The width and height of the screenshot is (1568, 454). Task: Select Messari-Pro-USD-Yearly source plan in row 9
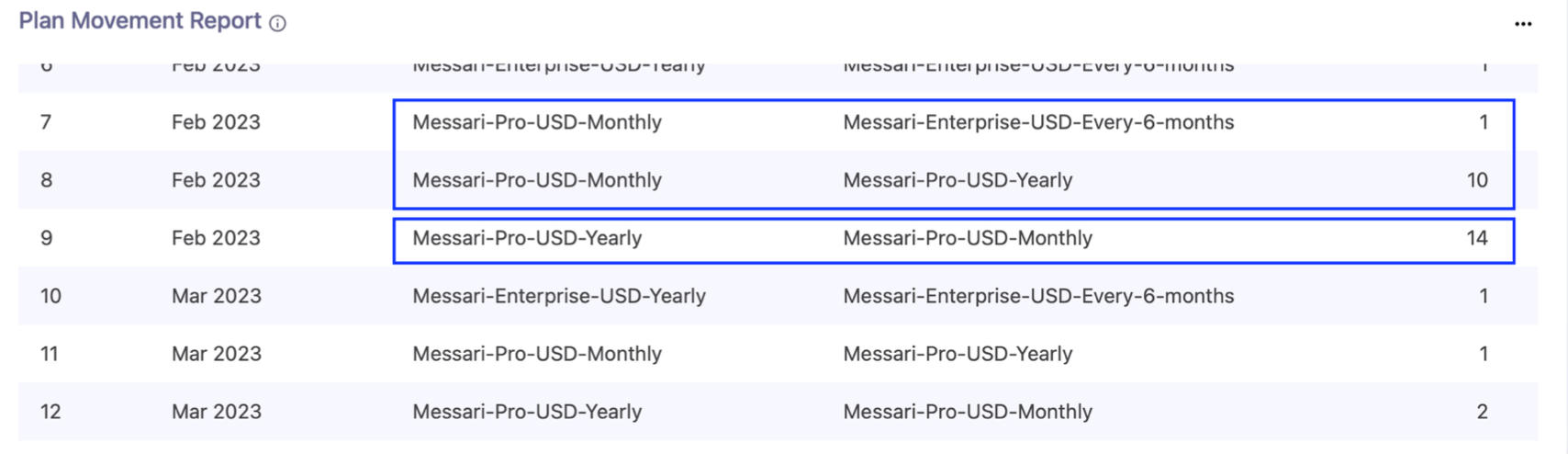tap(527, 238)
